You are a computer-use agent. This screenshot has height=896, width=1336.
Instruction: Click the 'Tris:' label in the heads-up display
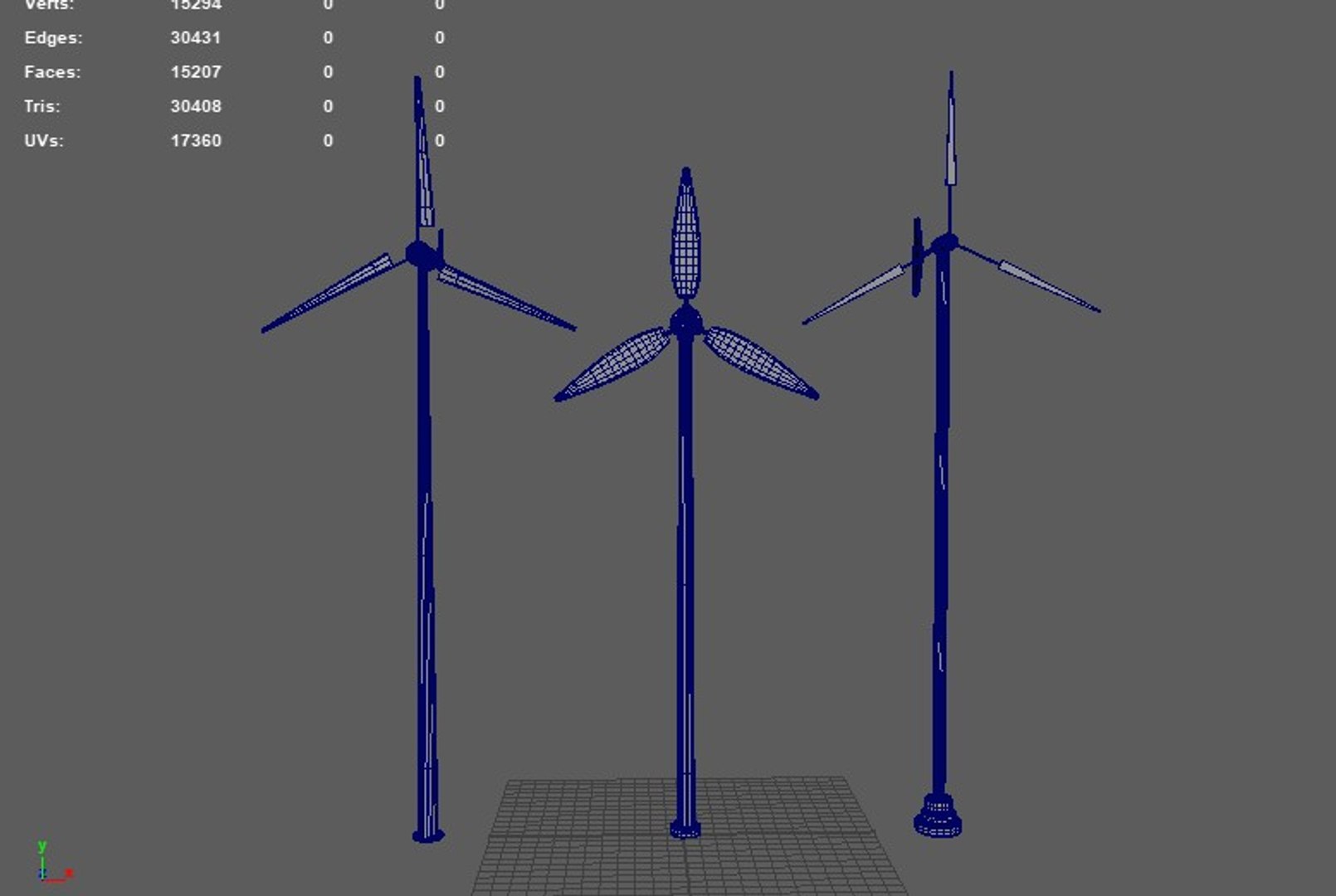point(42,106)
